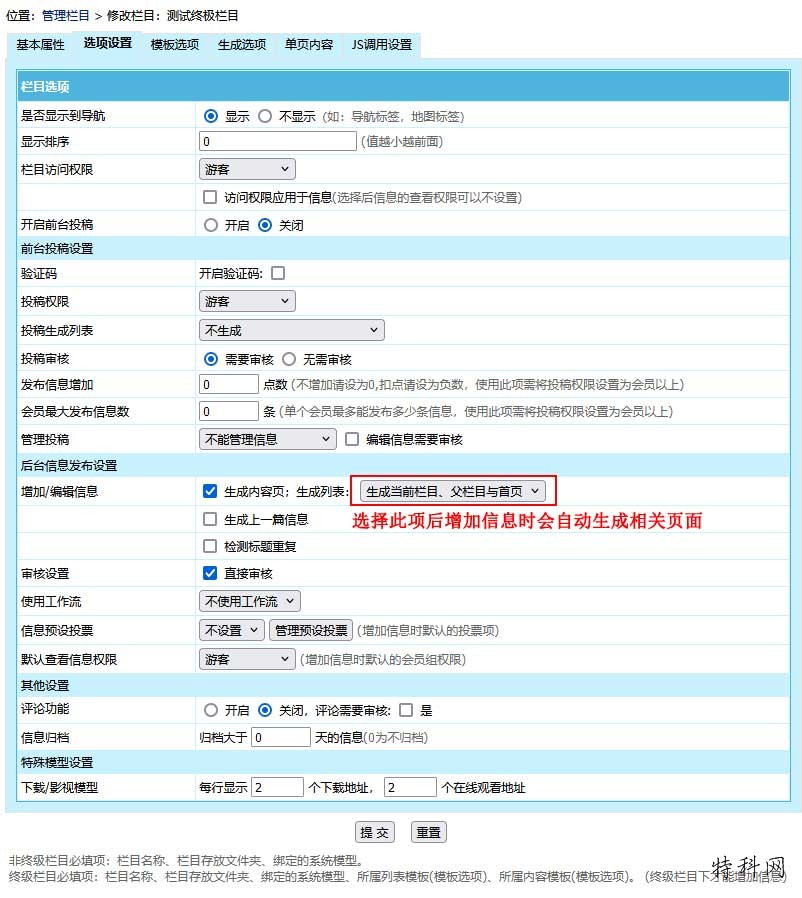
Task: Open the 基本属性 tab
Action: [x=40, y=45]
